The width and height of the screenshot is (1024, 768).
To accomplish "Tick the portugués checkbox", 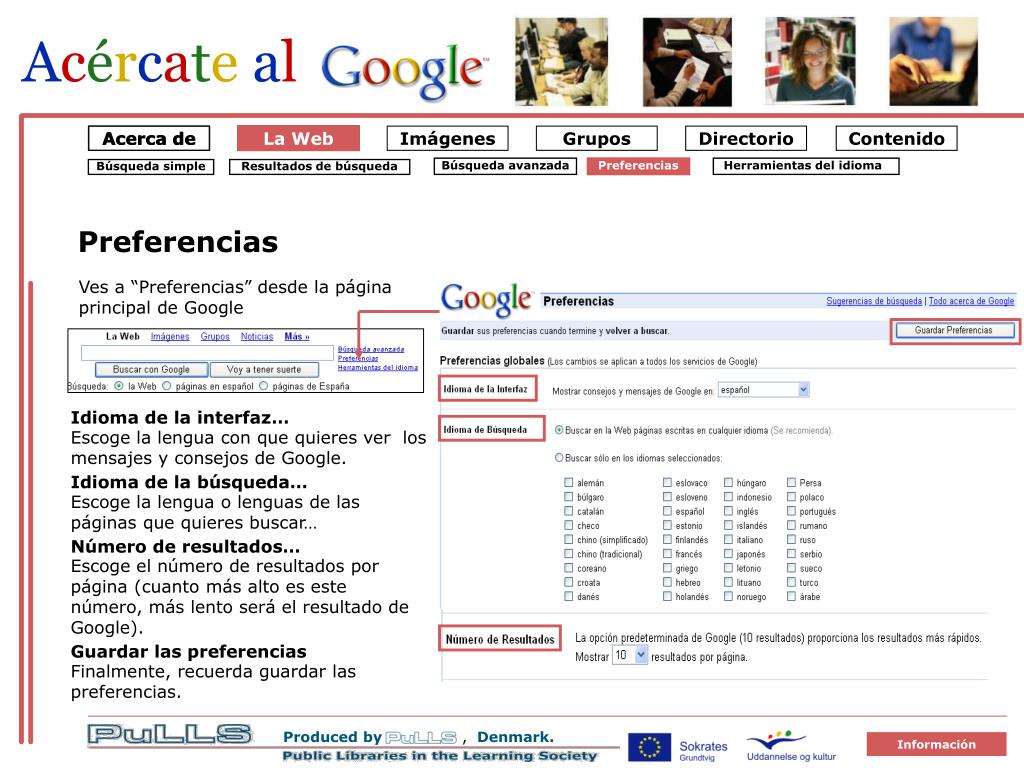I will [791, 511].
